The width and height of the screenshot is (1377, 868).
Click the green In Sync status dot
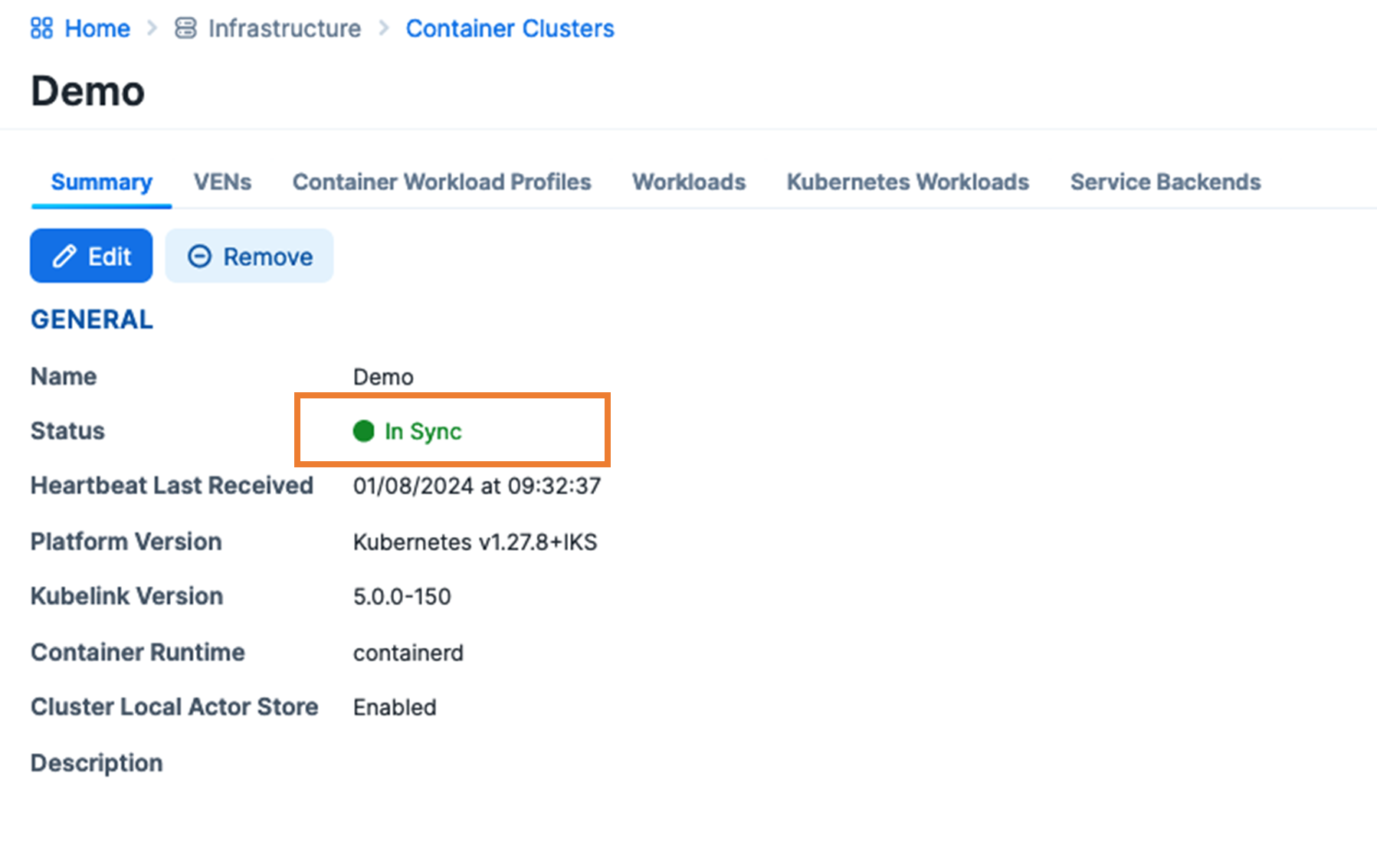coord(363,431)
